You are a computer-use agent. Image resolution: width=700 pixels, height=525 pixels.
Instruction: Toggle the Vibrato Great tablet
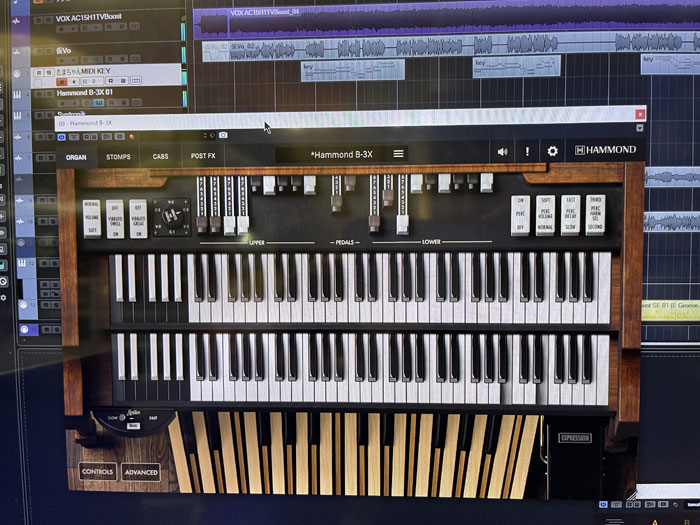tap(138, 219)
